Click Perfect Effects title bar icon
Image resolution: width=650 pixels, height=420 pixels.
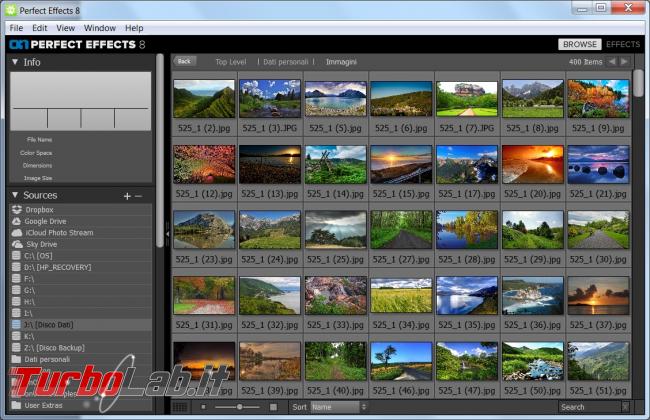[x=11, y=10]
